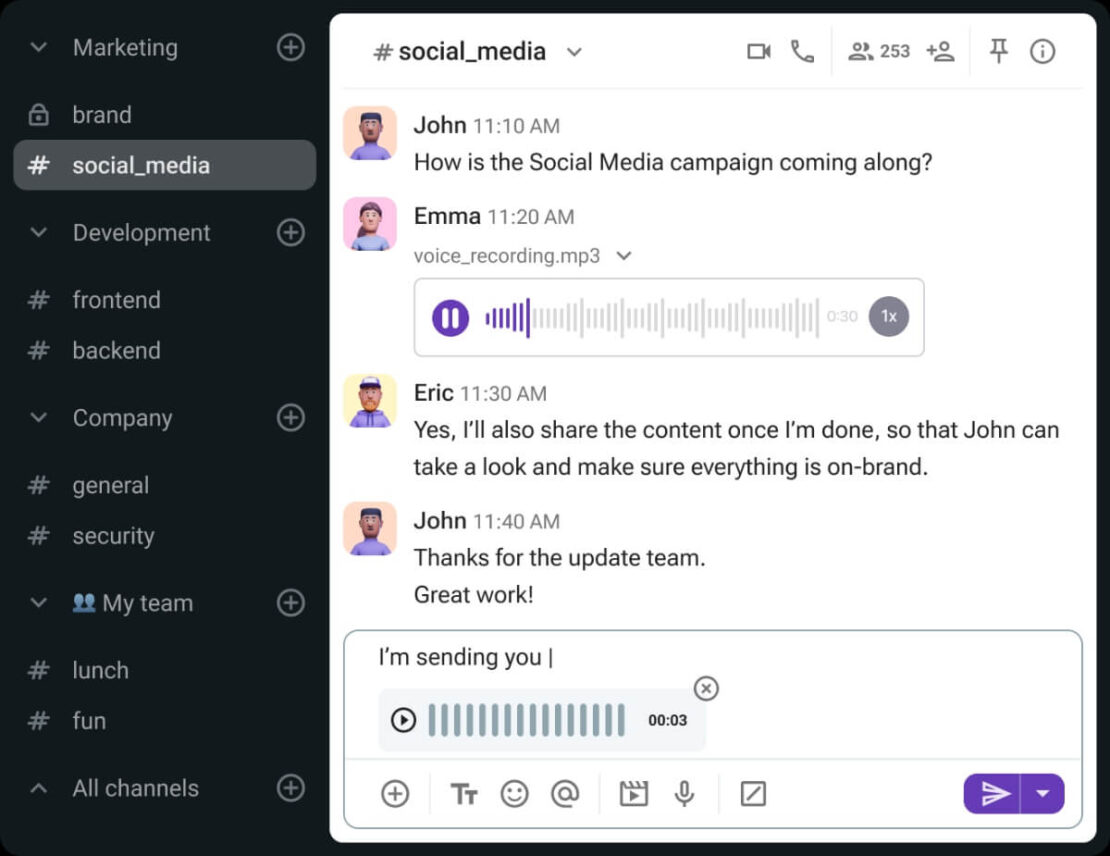Image resolution: width=1110 pixels, height=856 pixels.
Task: Start a video call in social_media
Action: [x=758, y=52]
